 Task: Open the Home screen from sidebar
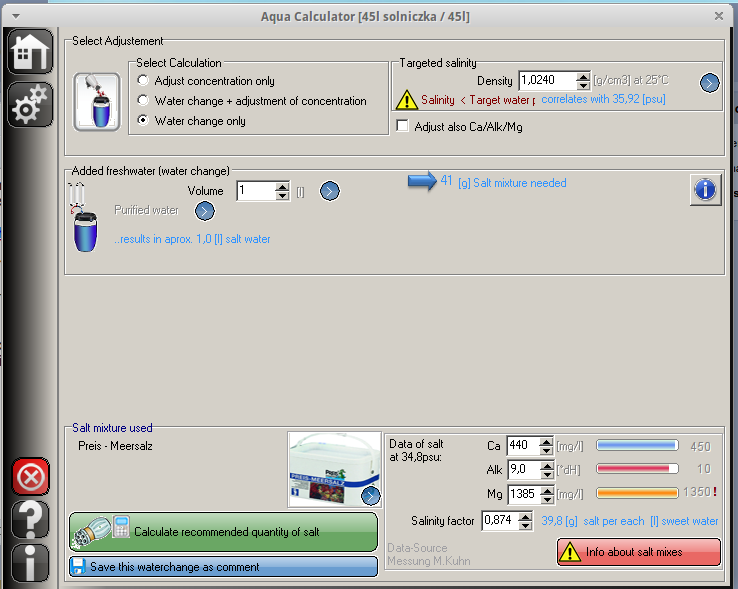(30, 52)
